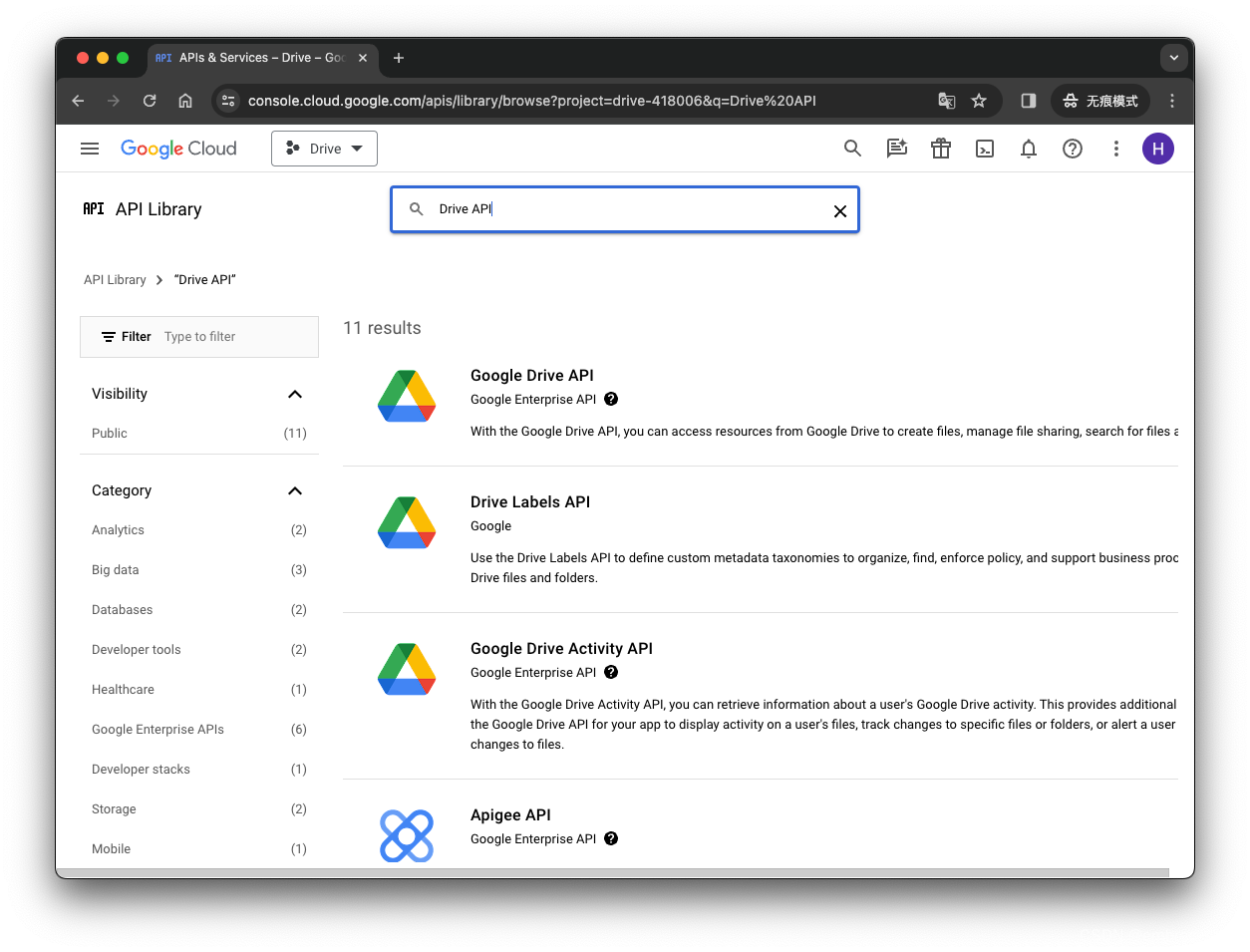Click the Apigee API logo icon
The height and width of the screenshot is (952, 1250).
(407, 835)
